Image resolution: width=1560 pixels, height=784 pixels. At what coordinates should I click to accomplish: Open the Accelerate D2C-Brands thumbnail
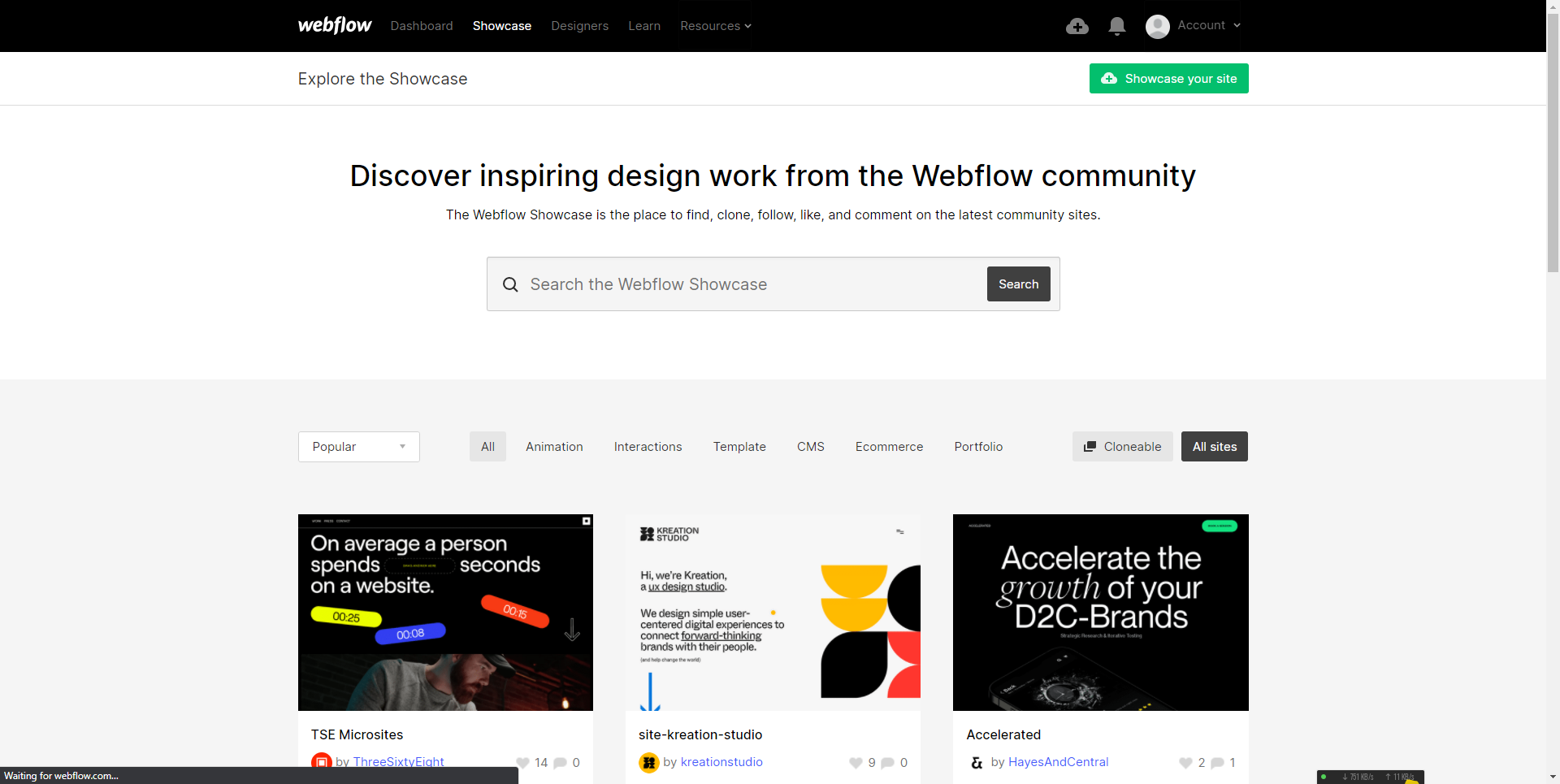(1101, 613)
